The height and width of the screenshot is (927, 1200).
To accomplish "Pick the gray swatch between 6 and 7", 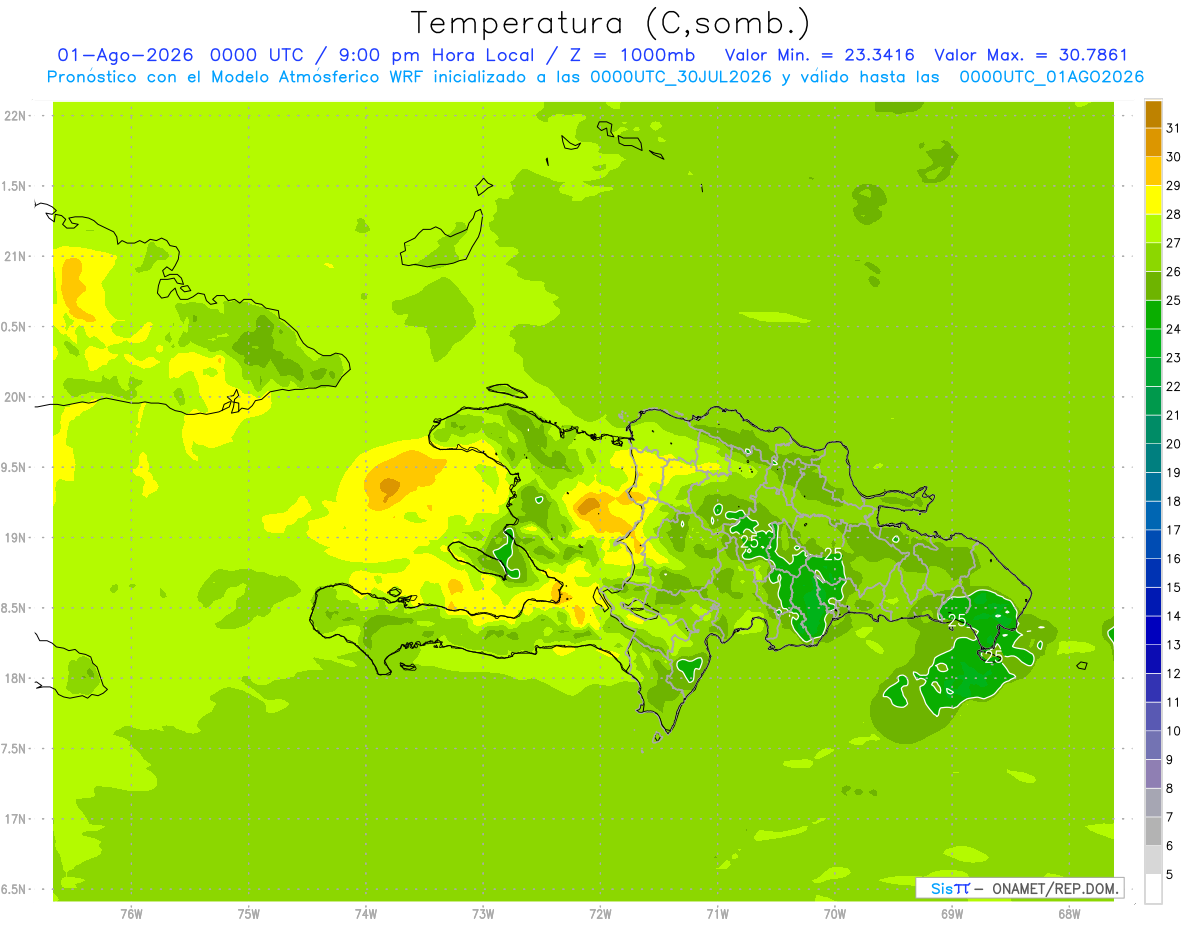I will pyautogui.click(x=1153, y=832).
